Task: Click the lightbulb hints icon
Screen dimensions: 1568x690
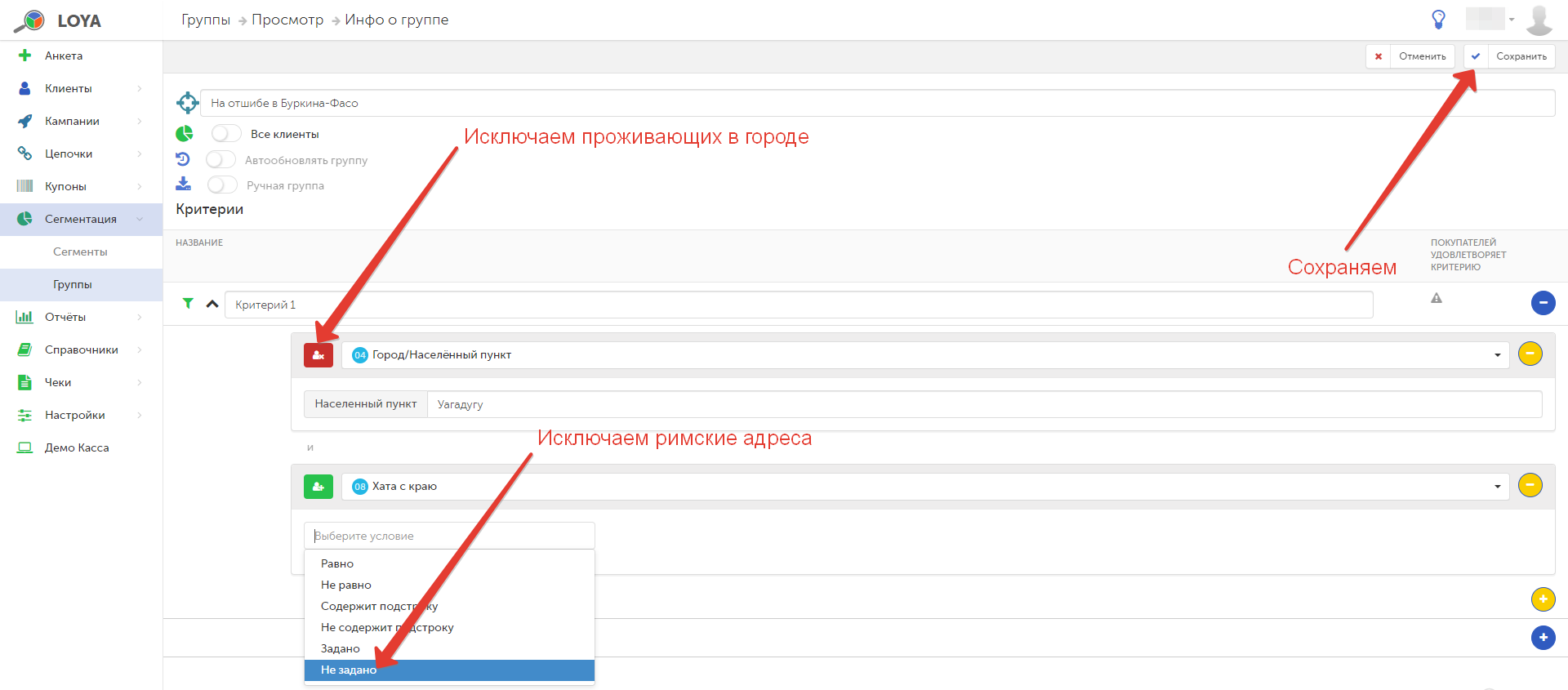Action: pyautogui.click(x=1438, y=20)
